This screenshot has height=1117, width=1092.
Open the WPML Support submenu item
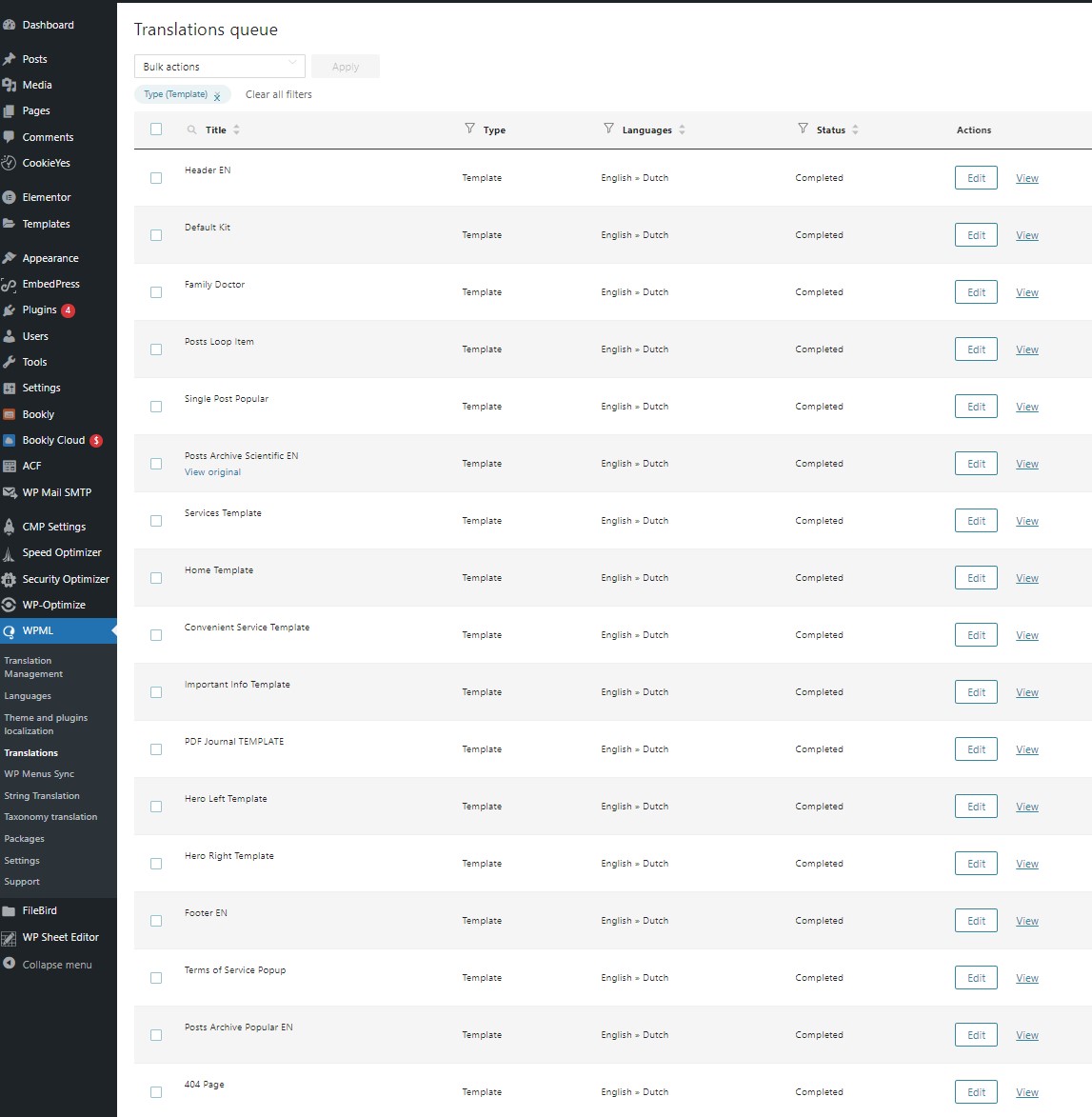pyautogui.click(x=22, y=882)
